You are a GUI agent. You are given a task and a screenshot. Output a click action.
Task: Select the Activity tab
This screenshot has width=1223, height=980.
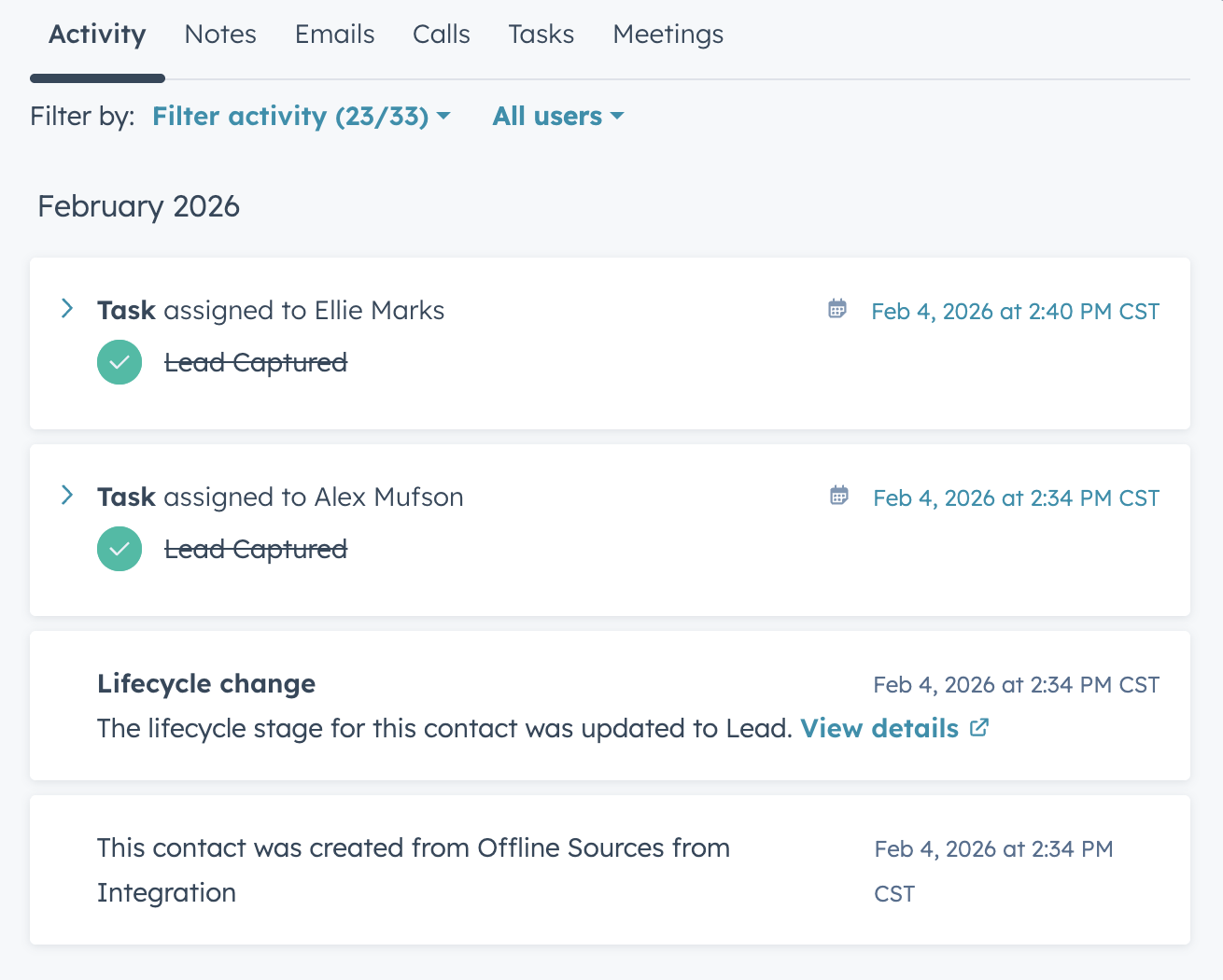tap(97, 35)
